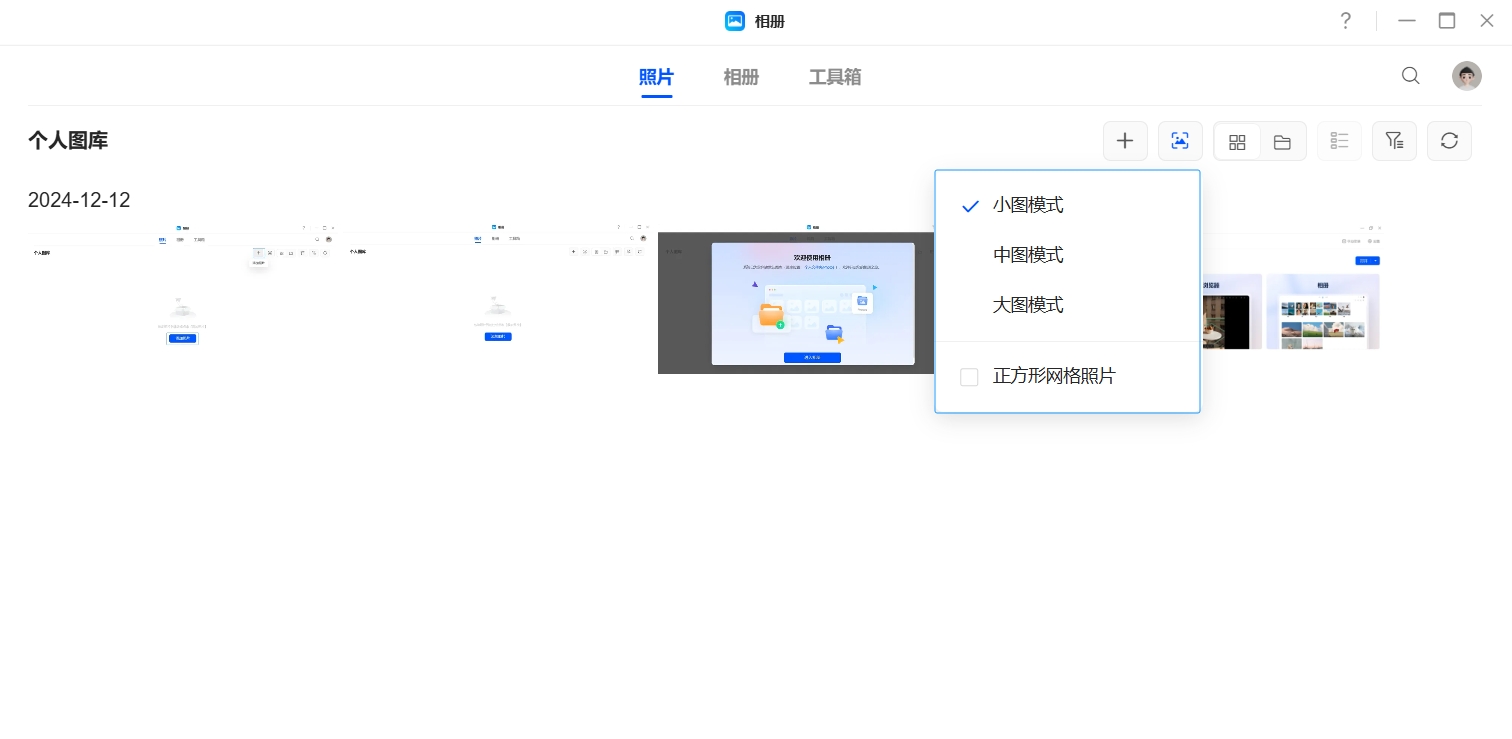This screenshot has height=739, width=1512.
Task: Select 中图模式 option
Action: pyautogui.click(x=1067, y=255)
